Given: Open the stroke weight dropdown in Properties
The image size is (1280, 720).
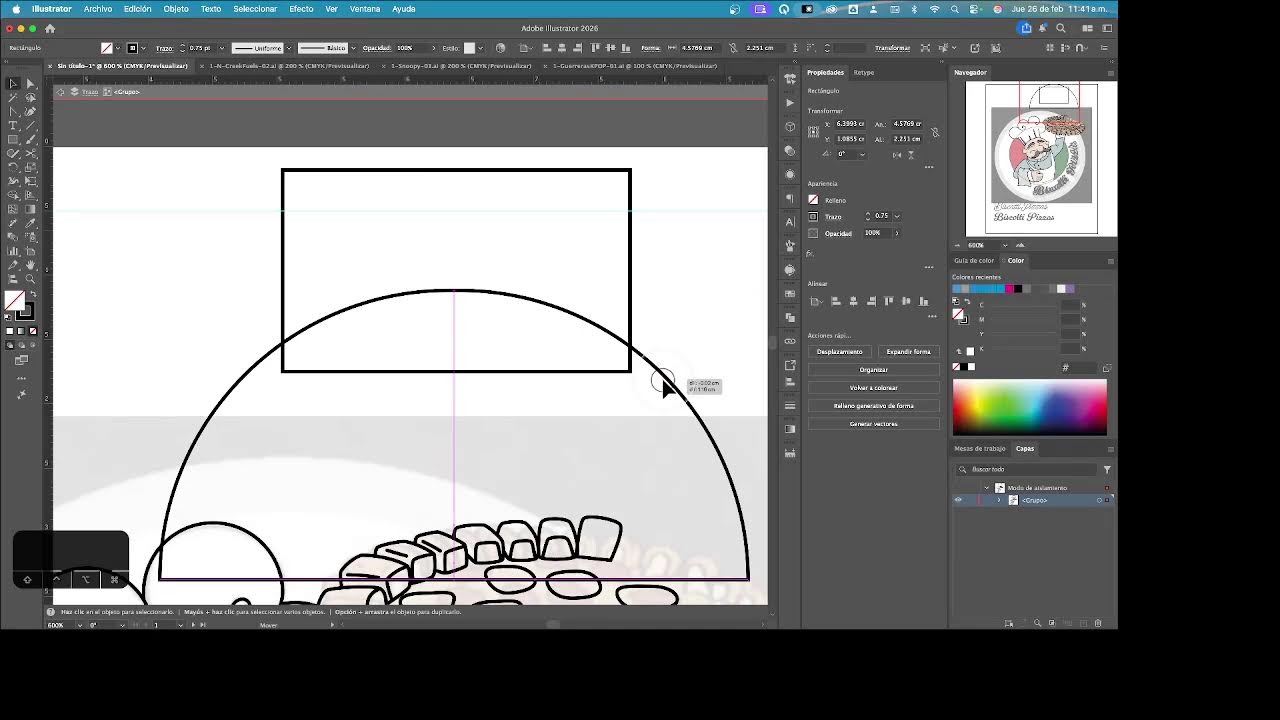Looking at the screenshot, I should [x=897, y=216].
